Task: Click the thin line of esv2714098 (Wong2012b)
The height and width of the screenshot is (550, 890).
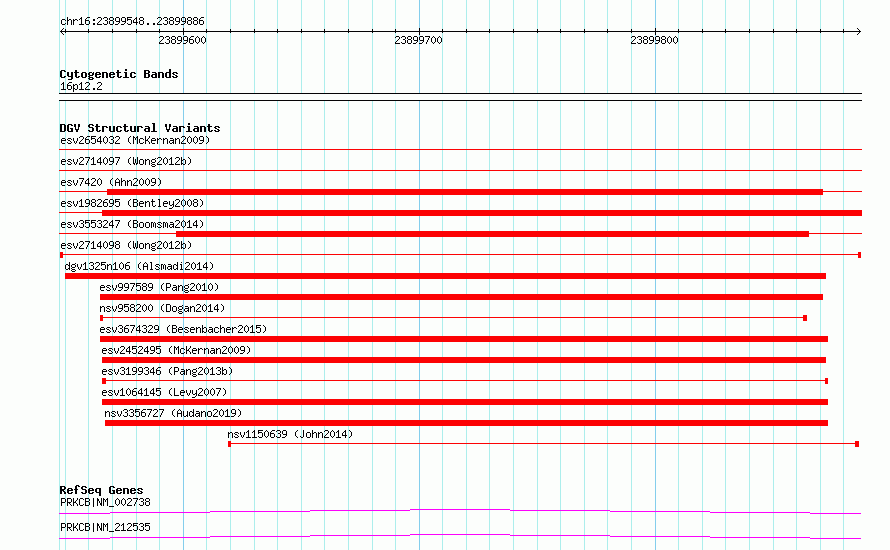Action: pos(460,255)
